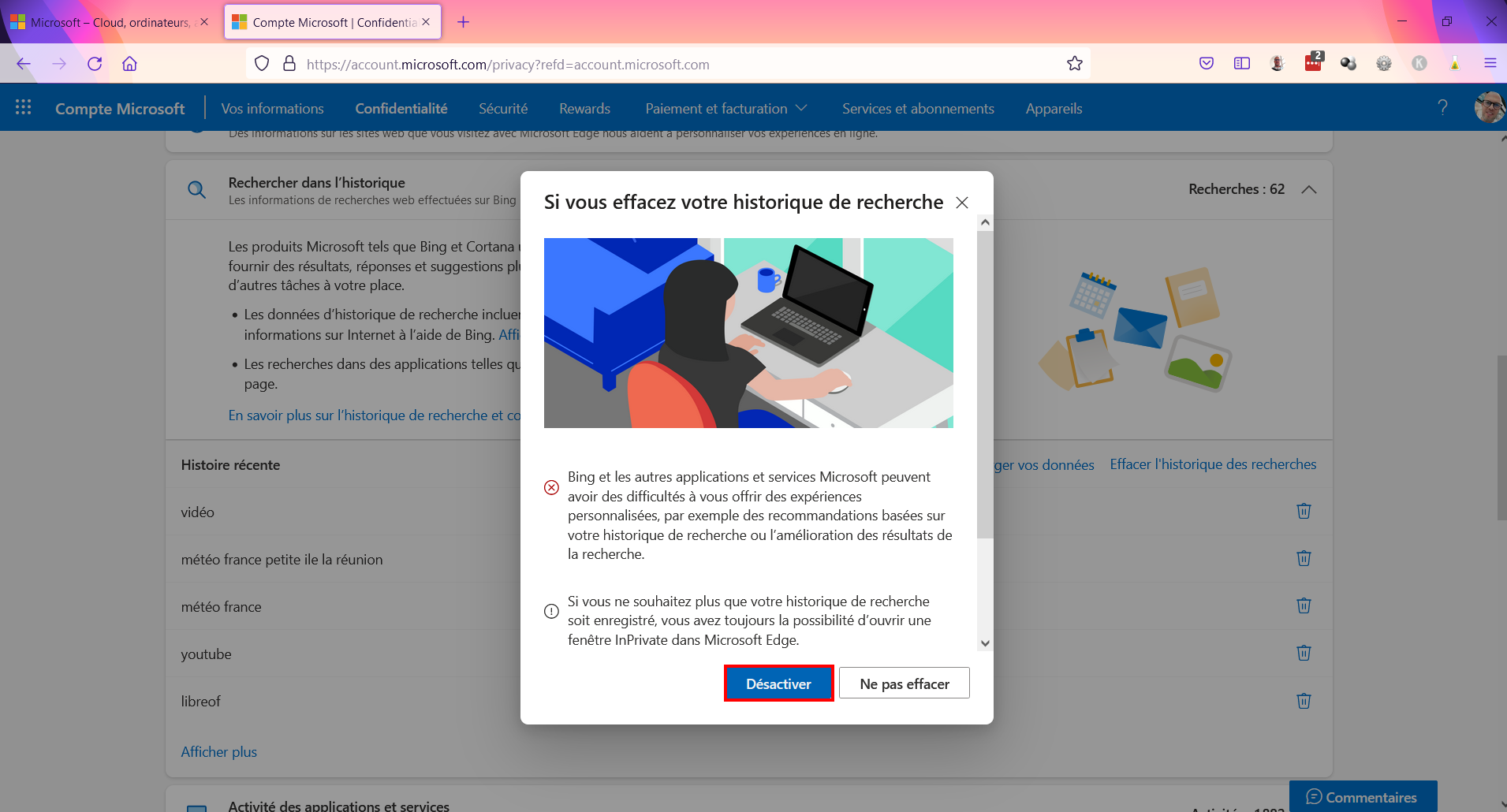Switch to the Microsoft – Cloud, ordinateurs tab

pos(110,22)
